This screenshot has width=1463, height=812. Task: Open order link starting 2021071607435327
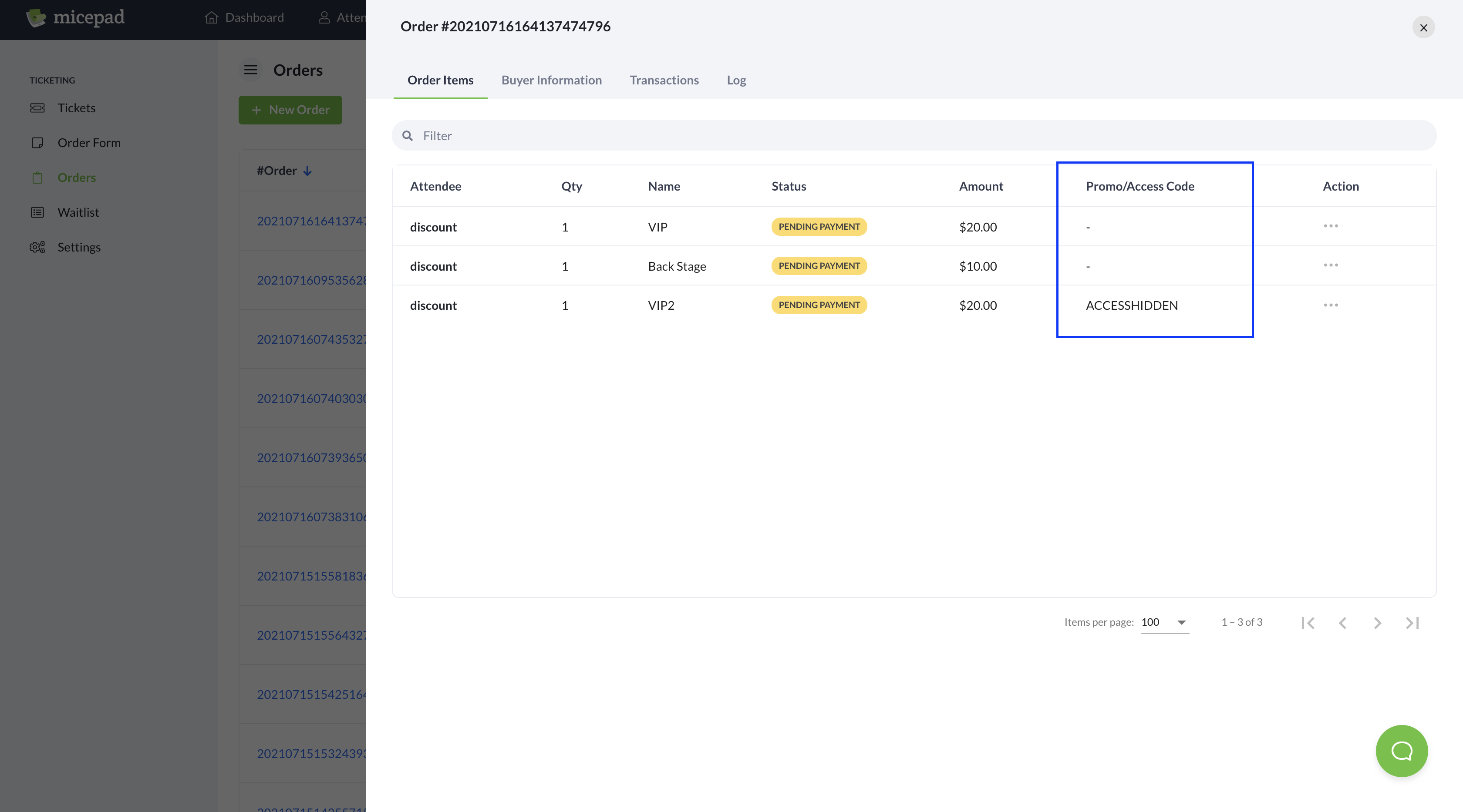pyautogui.click(x=311, y=339)
